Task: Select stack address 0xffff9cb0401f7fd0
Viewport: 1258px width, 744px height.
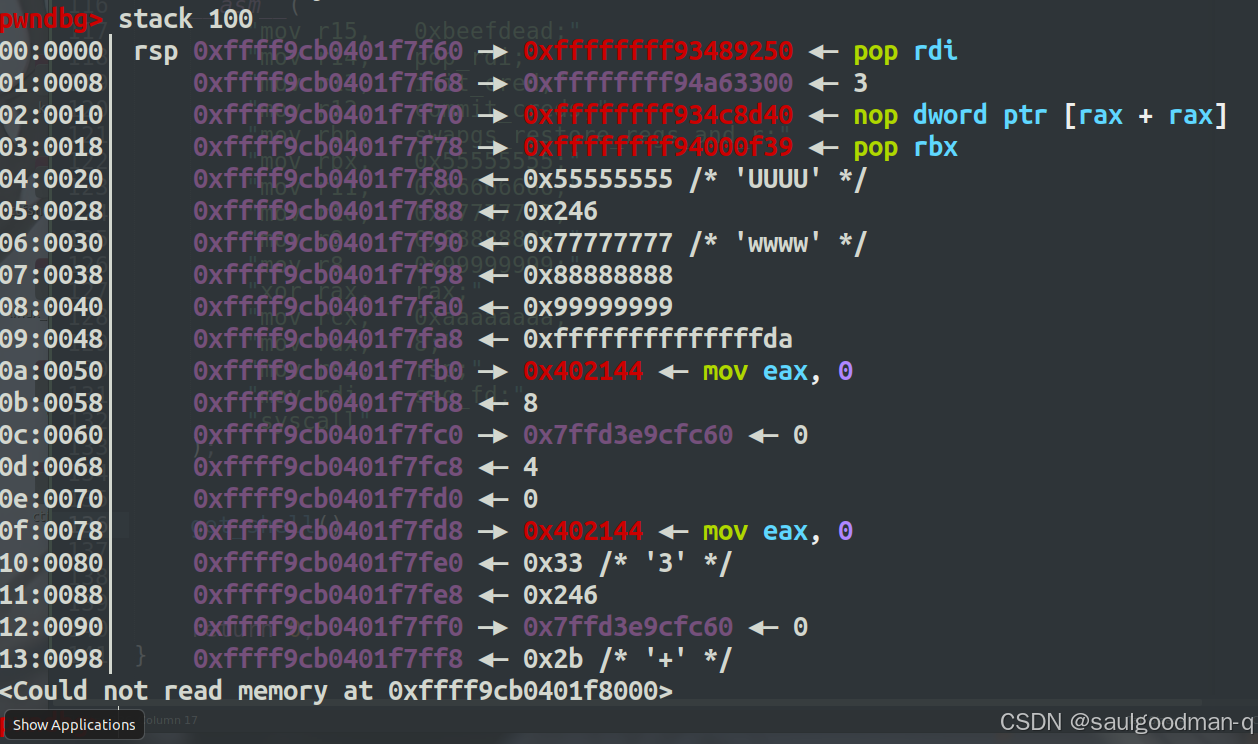Action: [x=328, y=499]
